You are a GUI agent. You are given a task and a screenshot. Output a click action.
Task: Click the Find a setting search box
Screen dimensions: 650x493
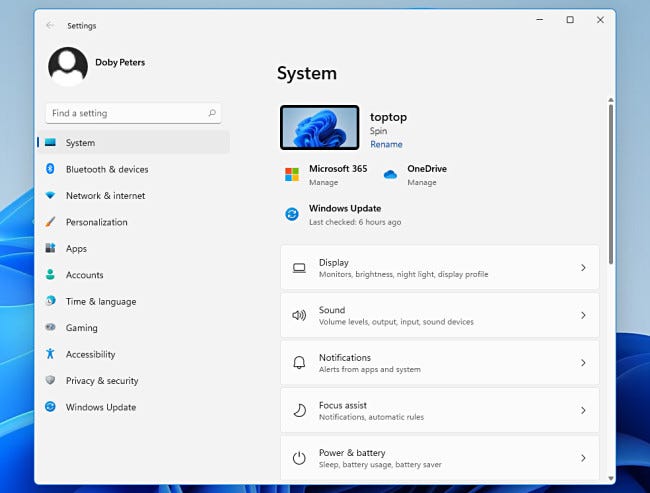[125, 114]
